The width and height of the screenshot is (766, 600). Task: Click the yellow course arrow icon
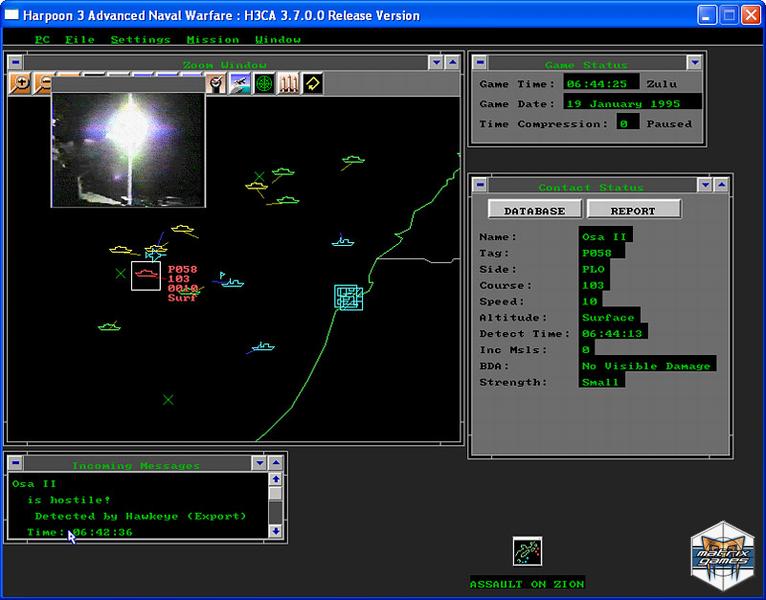(312, 85)
